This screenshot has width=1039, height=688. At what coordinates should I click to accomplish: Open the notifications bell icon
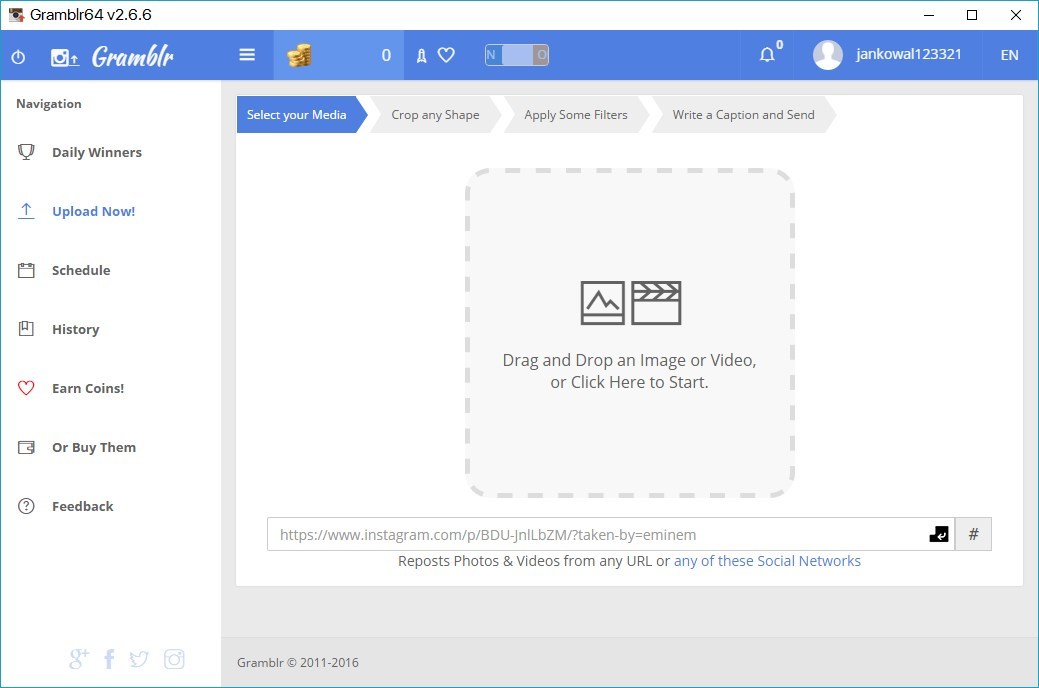click(x=767, y=55)
